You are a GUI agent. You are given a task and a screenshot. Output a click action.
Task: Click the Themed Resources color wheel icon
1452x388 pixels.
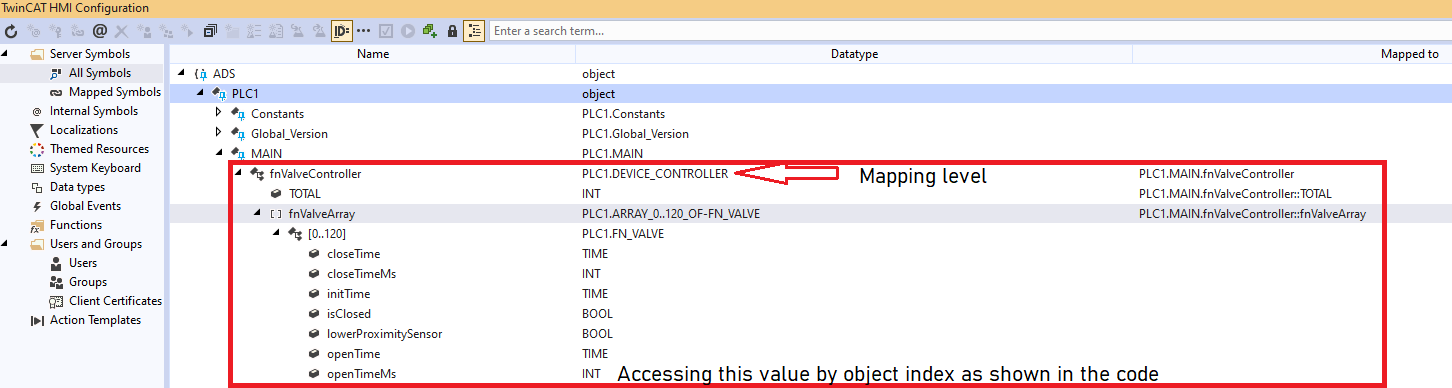pos(37,149)
